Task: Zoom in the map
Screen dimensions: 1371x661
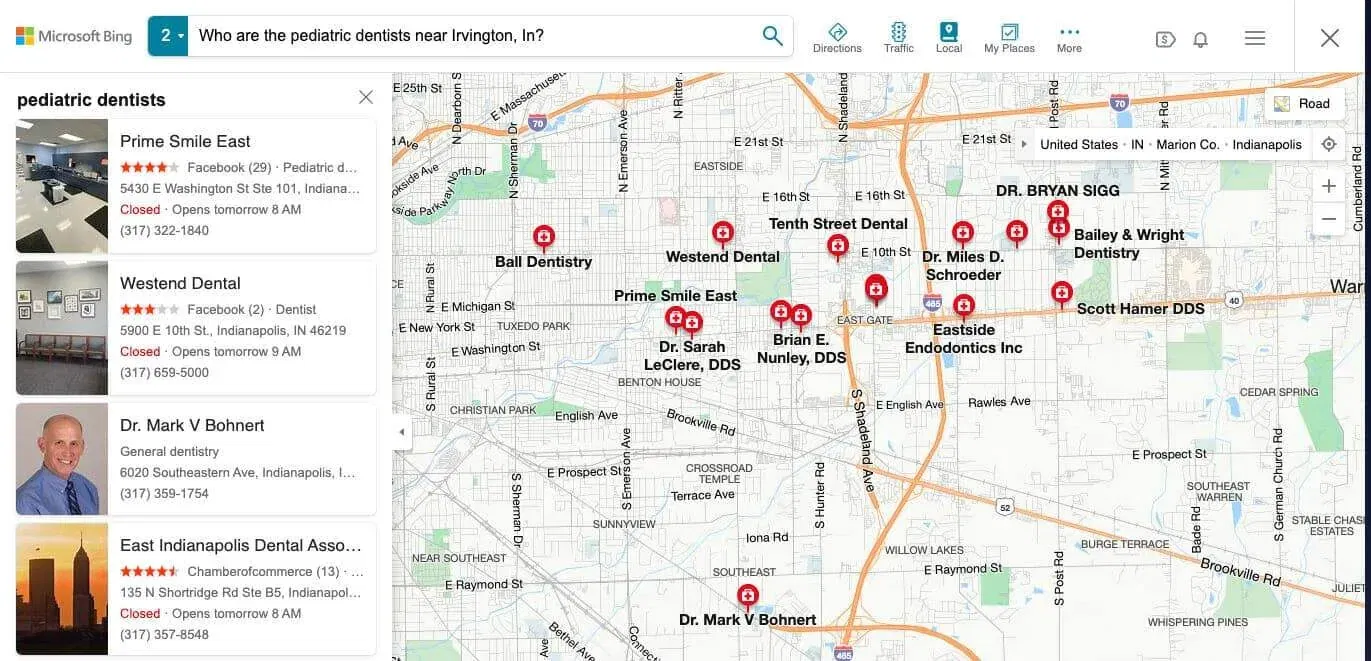Action: [1328, 186]
